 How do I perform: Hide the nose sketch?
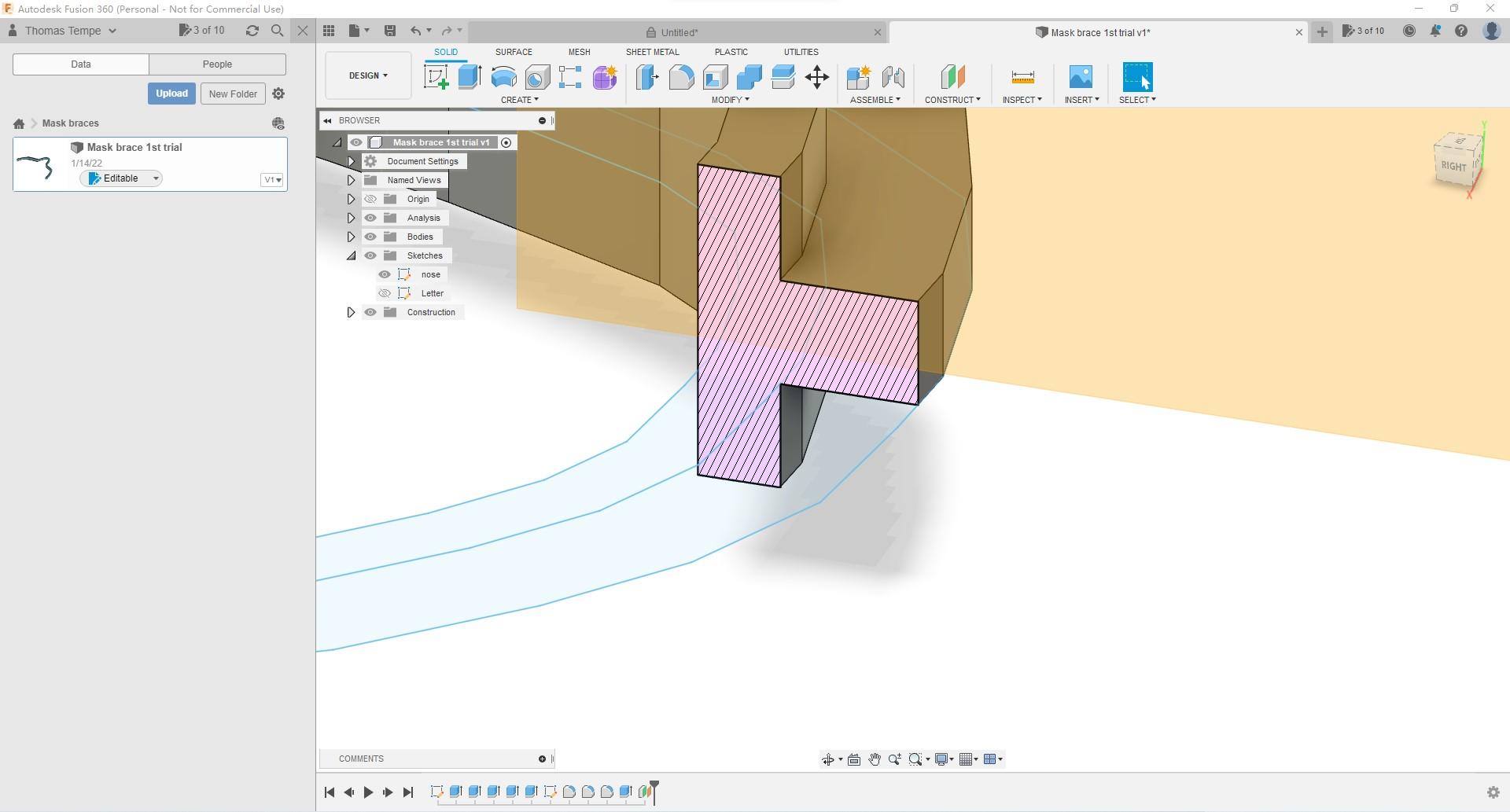(x=385, y=274)
